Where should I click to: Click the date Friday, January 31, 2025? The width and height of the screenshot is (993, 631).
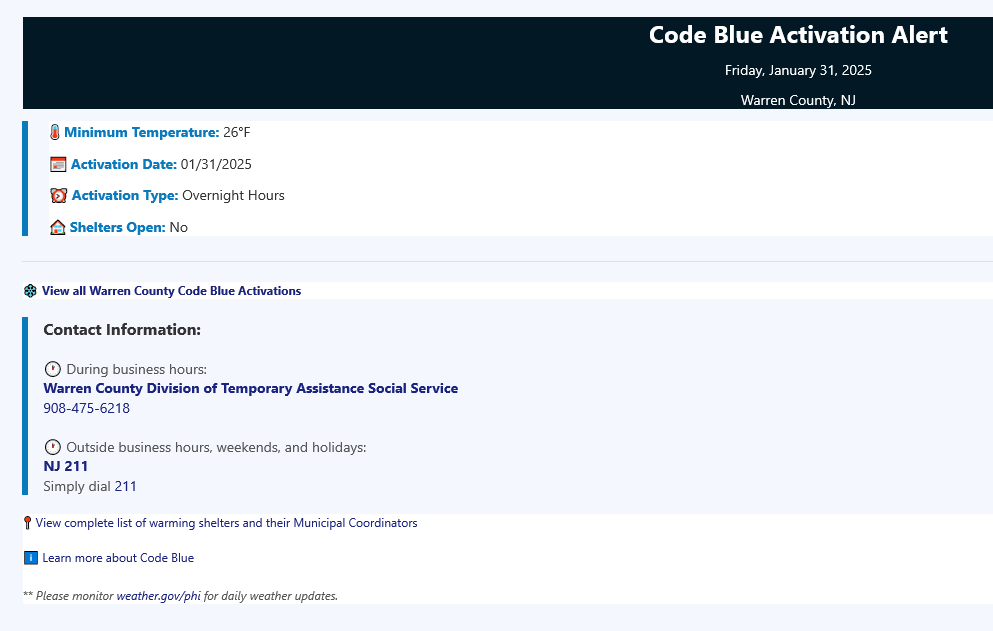point(798,70)
